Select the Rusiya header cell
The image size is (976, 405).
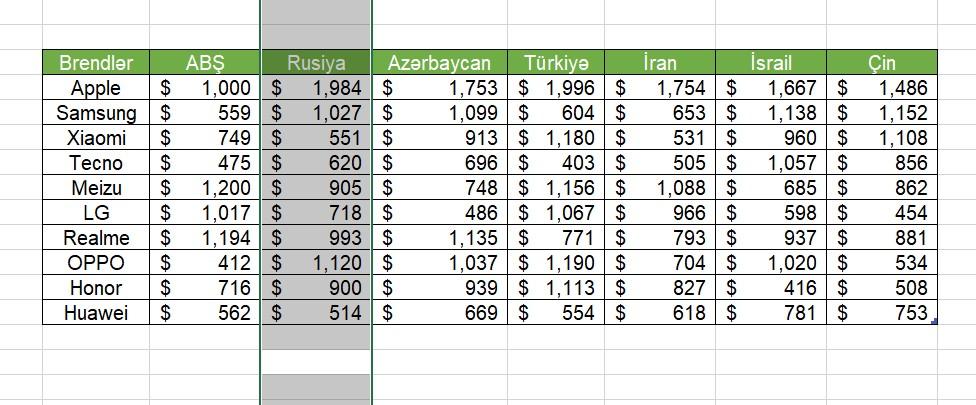(x=316, y=63)
